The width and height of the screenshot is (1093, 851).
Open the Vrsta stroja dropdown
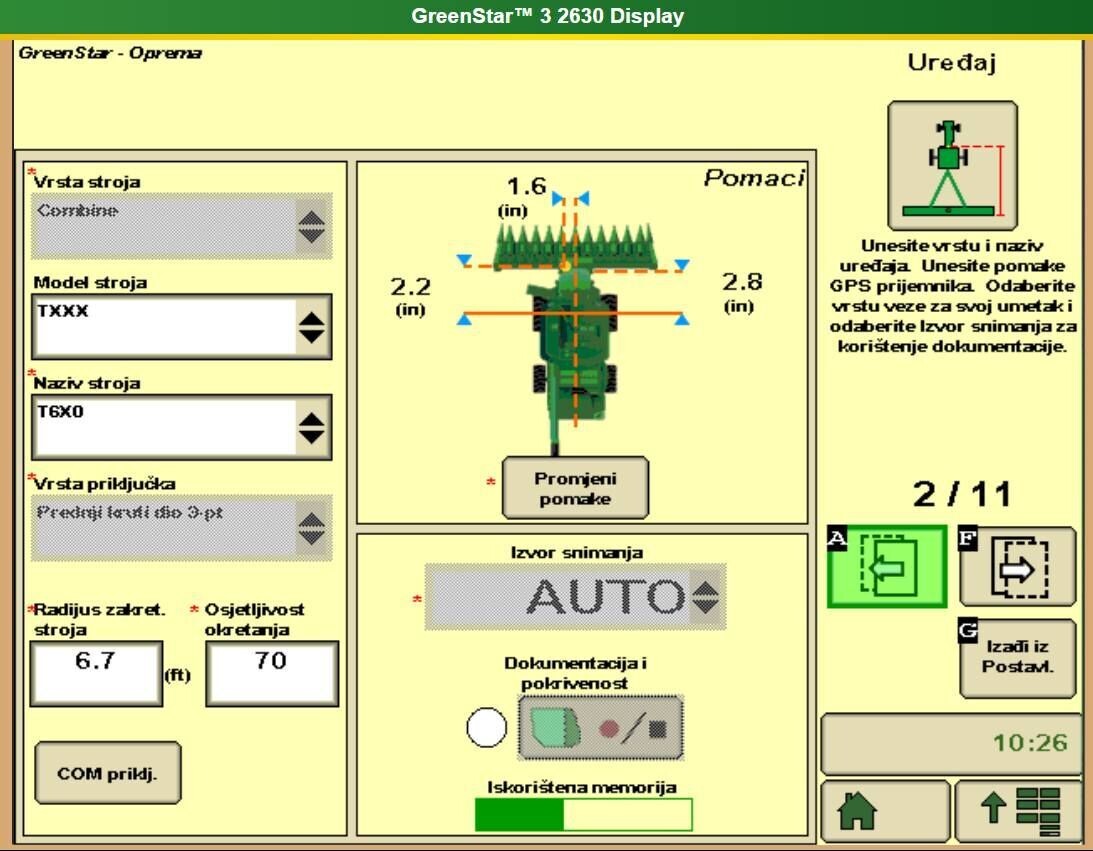(x=181, y=226)
